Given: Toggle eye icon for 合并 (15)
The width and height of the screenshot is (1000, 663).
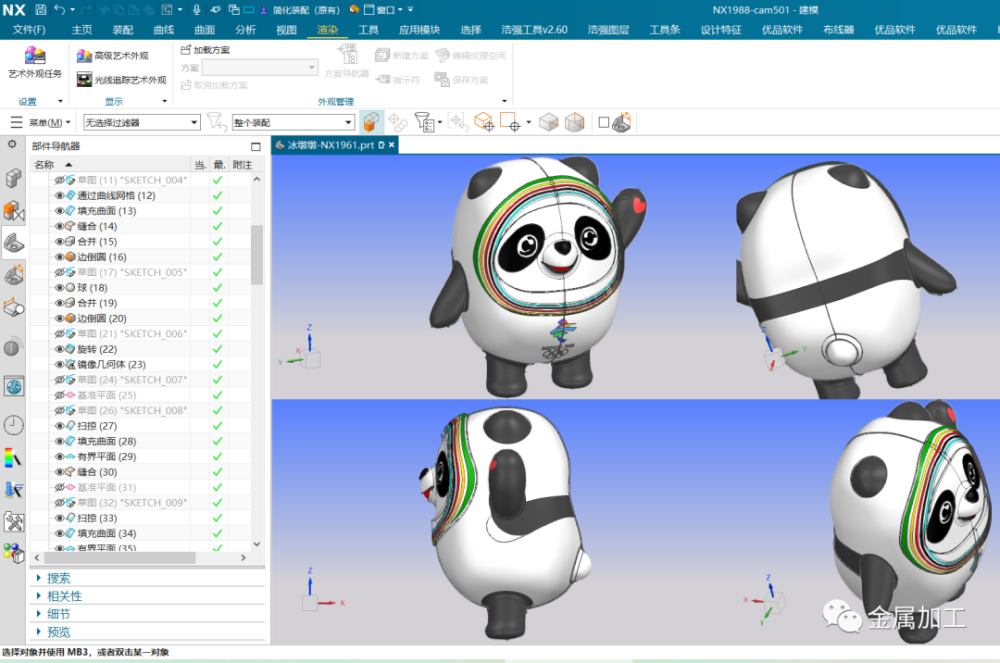Looking at the screenshot, I should click(59, 242).
